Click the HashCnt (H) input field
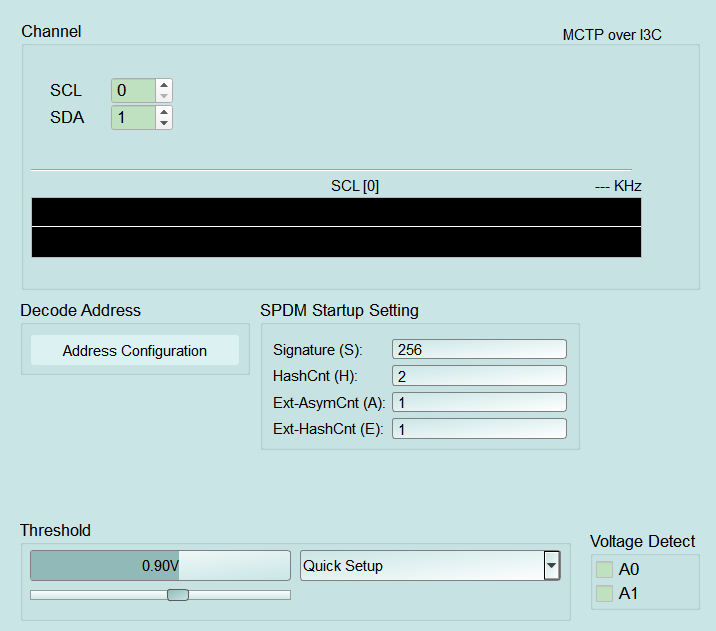This screenshot has height=631, width=716. coord(479,376)
